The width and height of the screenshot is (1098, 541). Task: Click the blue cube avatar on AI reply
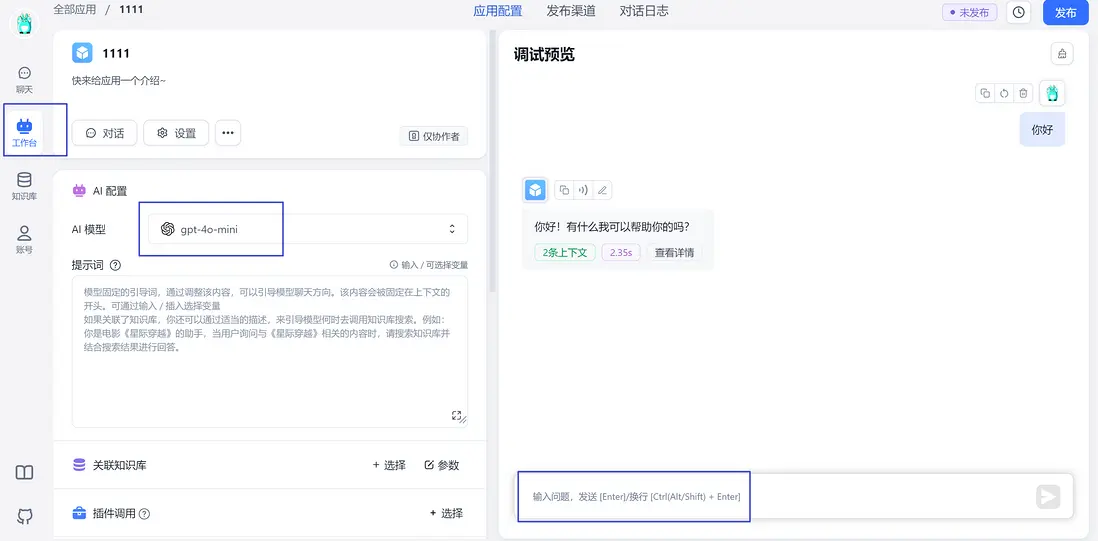[536, 190]
